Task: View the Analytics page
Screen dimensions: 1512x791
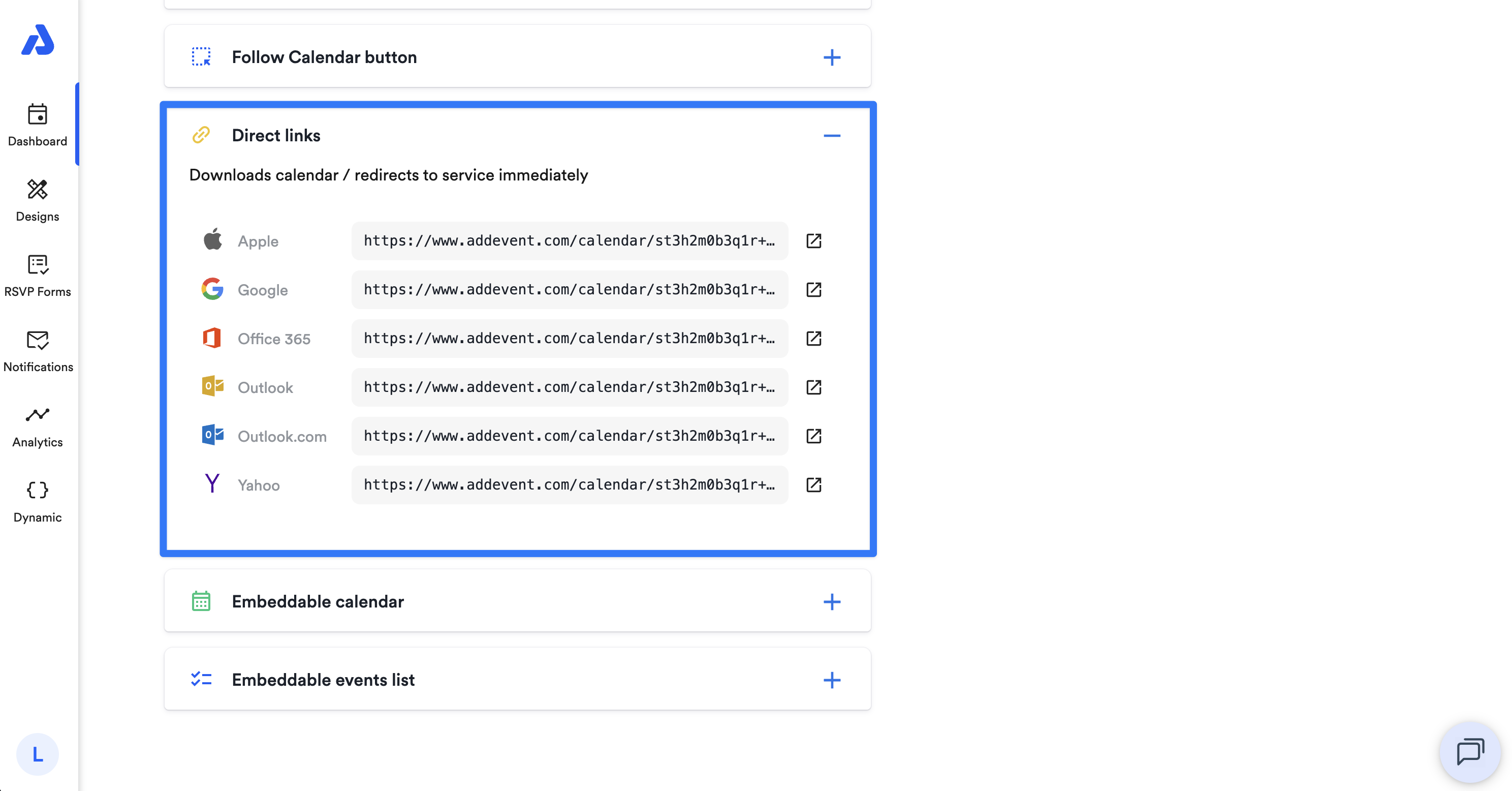Action: (x=38, y=425)
